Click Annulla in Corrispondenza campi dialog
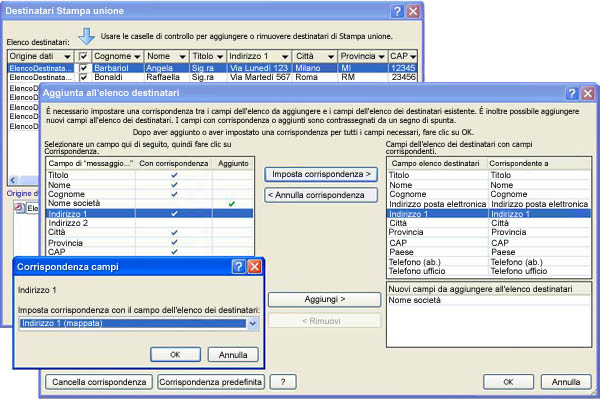 [x=233, y=355]
